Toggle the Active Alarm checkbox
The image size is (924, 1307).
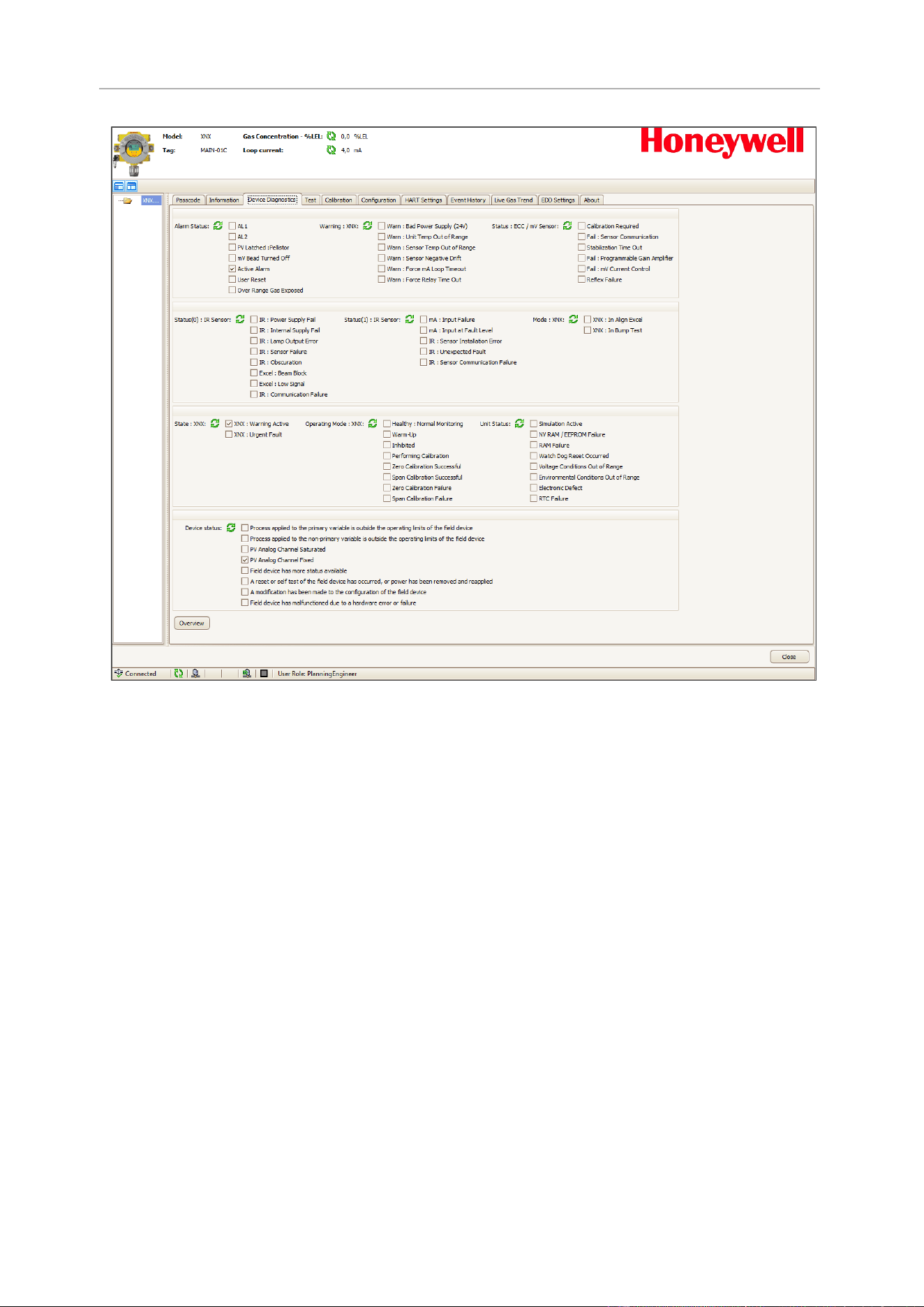pos(232,269)
